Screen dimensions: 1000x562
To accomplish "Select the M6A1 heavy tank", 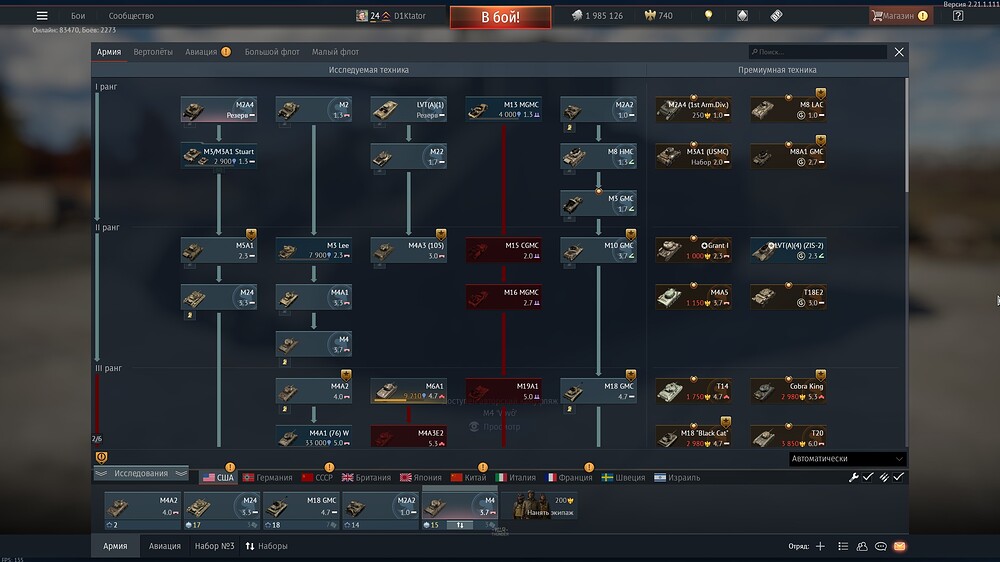I will 409,391.
